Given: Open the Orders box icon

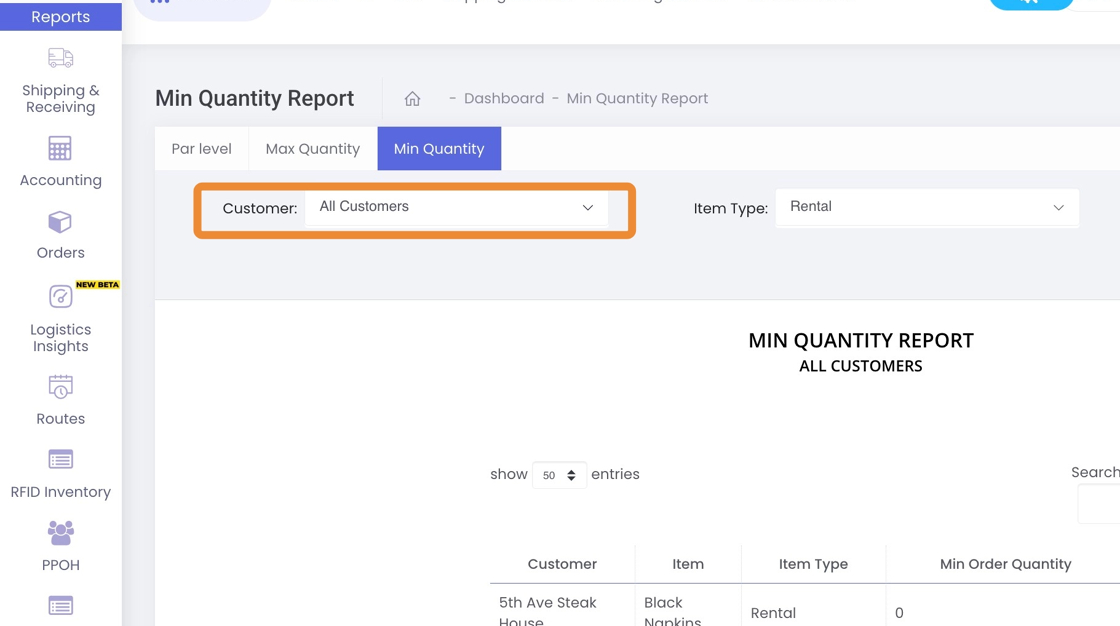Looking at the screenshot, I should pyautogui.click(x=60, y=222).
